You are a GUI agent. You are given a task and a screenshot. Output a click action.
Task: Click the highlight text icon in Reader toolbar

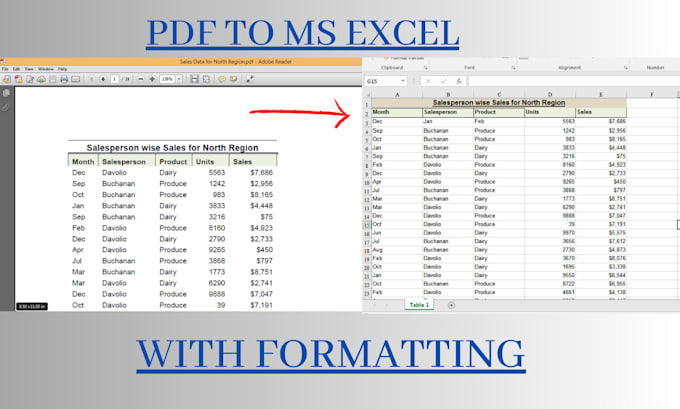coord(234,79)
